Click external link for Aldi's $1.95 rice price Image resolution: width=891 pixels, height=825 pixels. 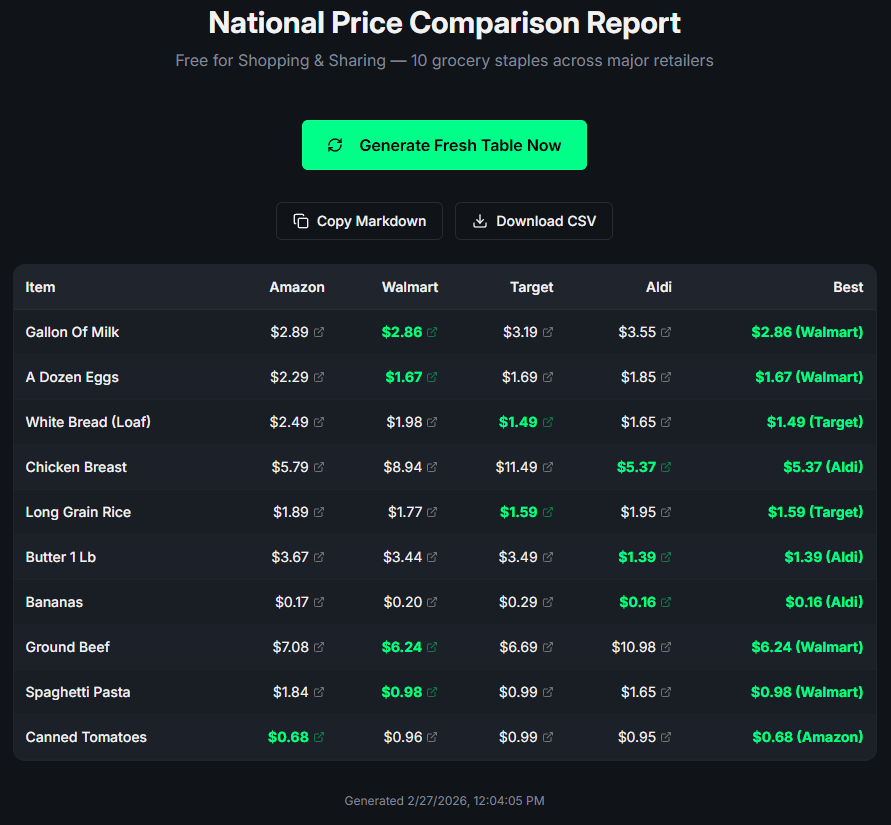pos(667,512)
